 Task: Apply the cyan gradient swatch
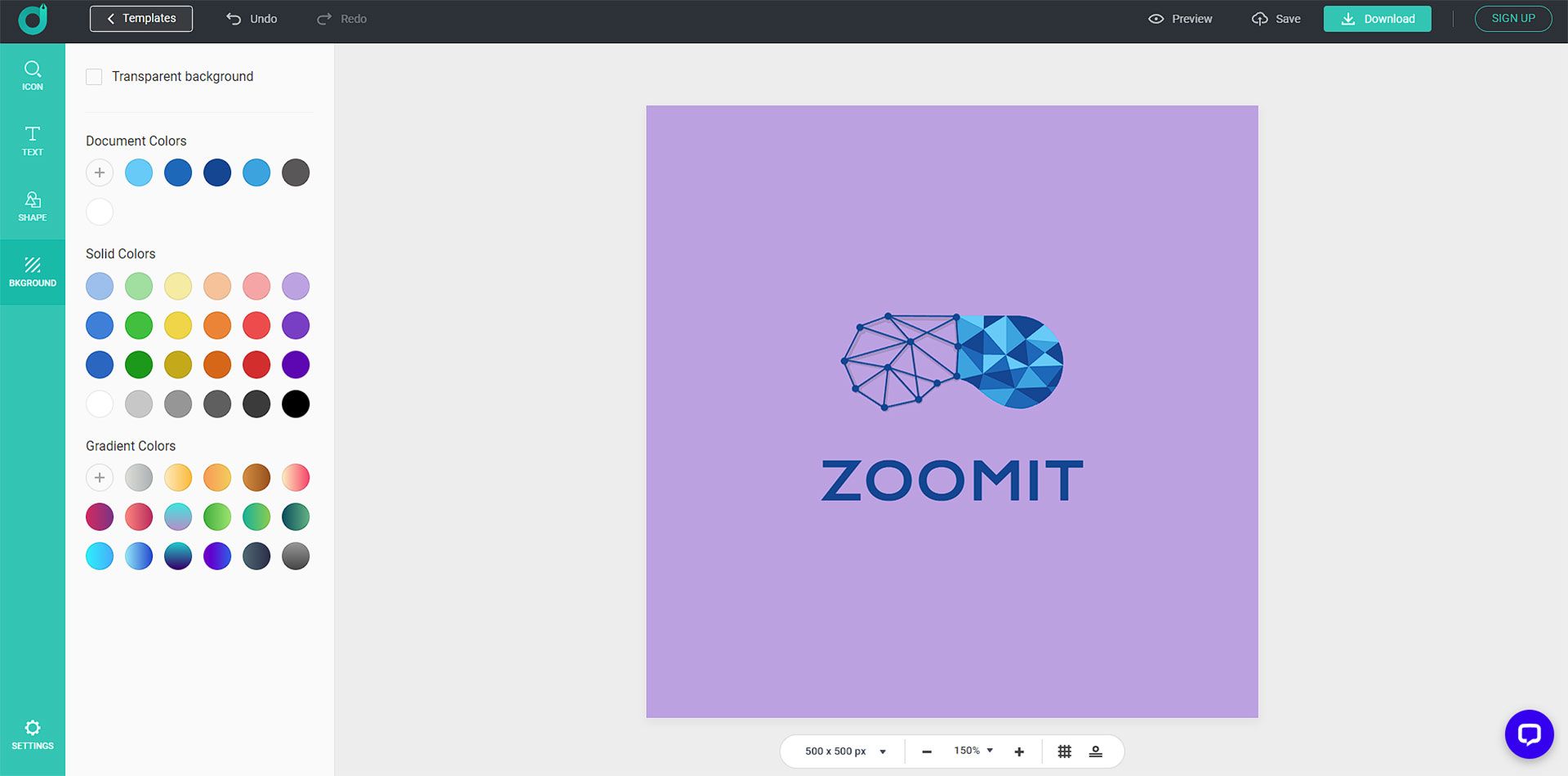[x=100, y=556]
